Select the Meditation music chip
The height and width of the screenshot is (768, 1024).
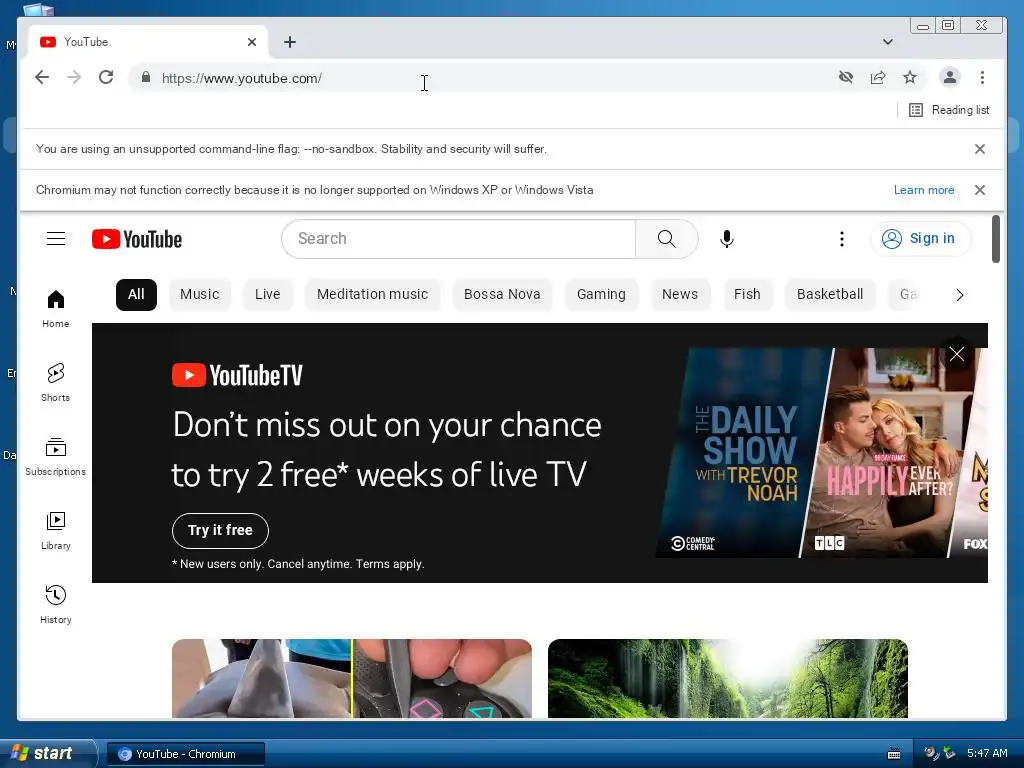(372, 295)
